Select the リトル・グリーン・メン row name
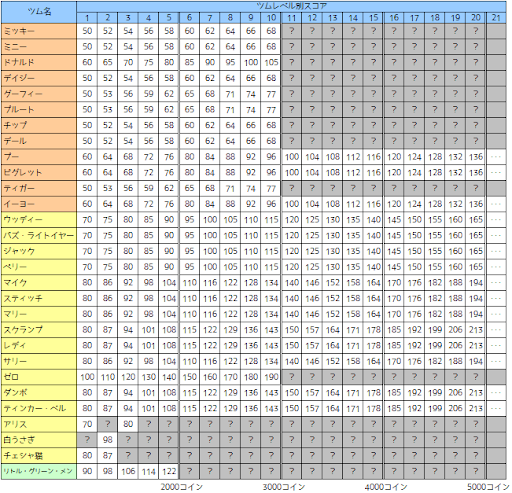The image size is (512, 493). (39, 471)
